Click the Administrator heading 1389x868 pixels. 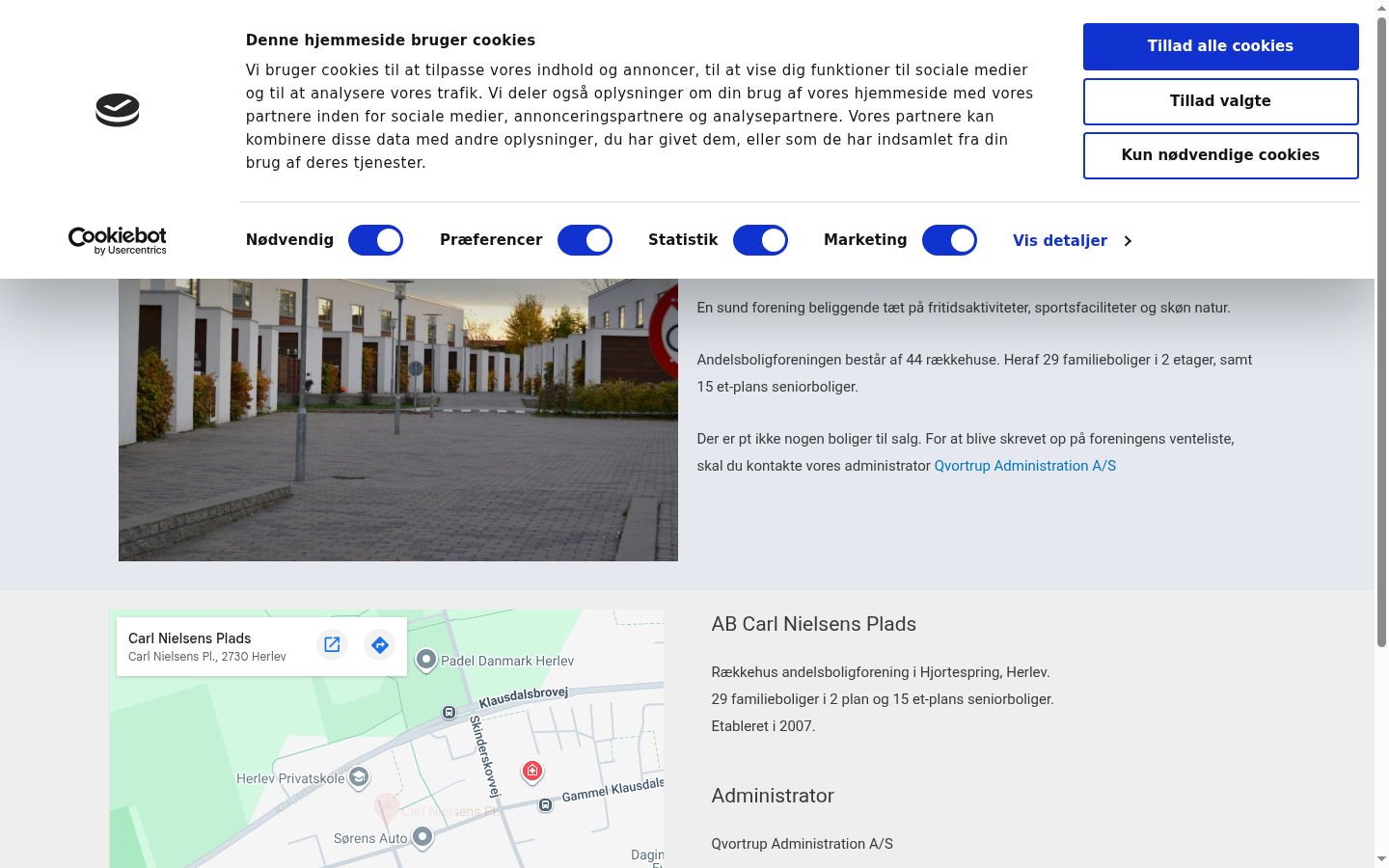773,796
